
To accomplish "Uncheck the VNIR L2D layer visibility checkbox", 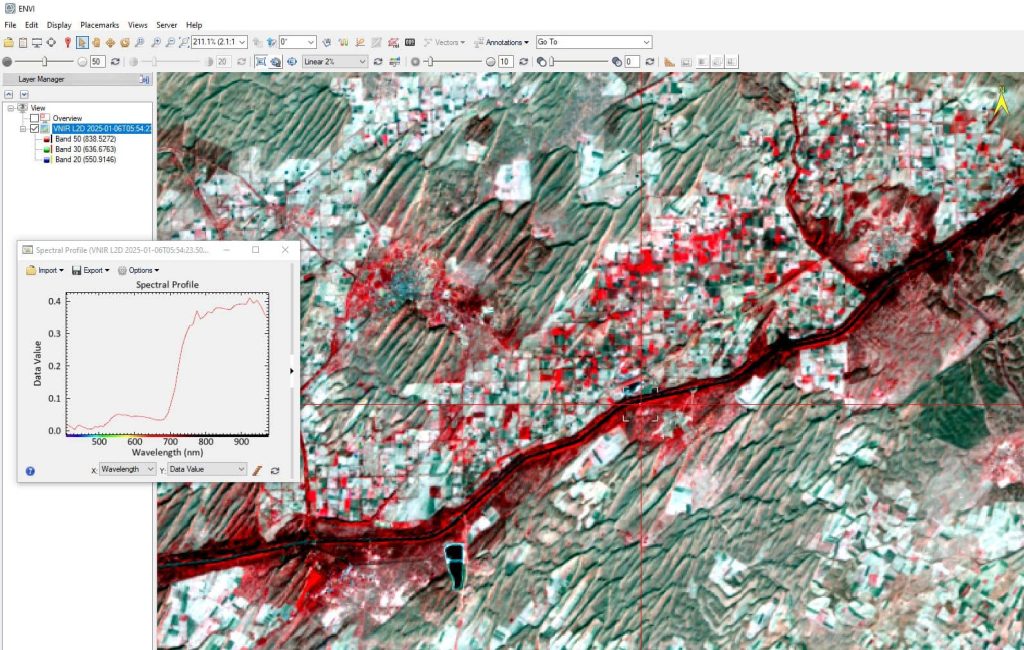I will (34, 128).
